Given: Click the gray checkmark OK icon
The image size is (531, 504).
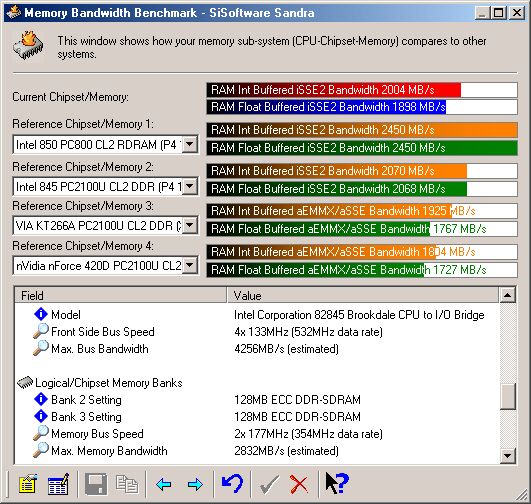Looking at the screenshot, I should point(270,484).
